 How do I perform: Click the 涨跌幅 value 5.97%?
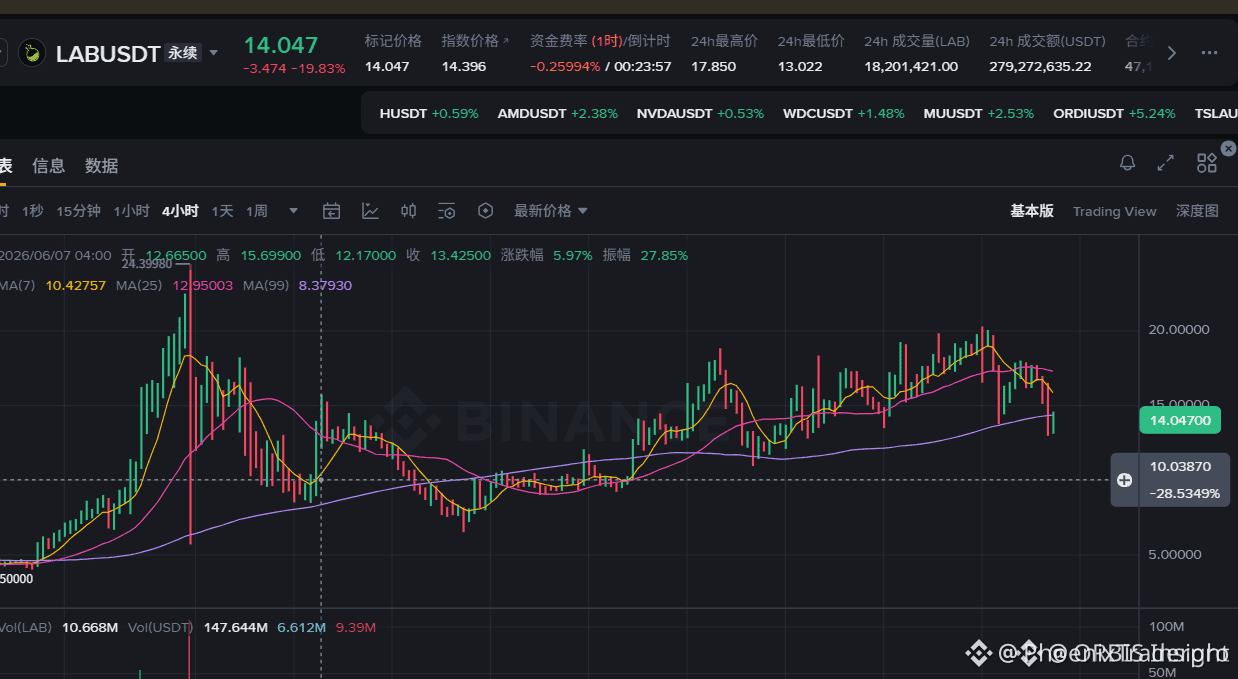click(572, 255)
